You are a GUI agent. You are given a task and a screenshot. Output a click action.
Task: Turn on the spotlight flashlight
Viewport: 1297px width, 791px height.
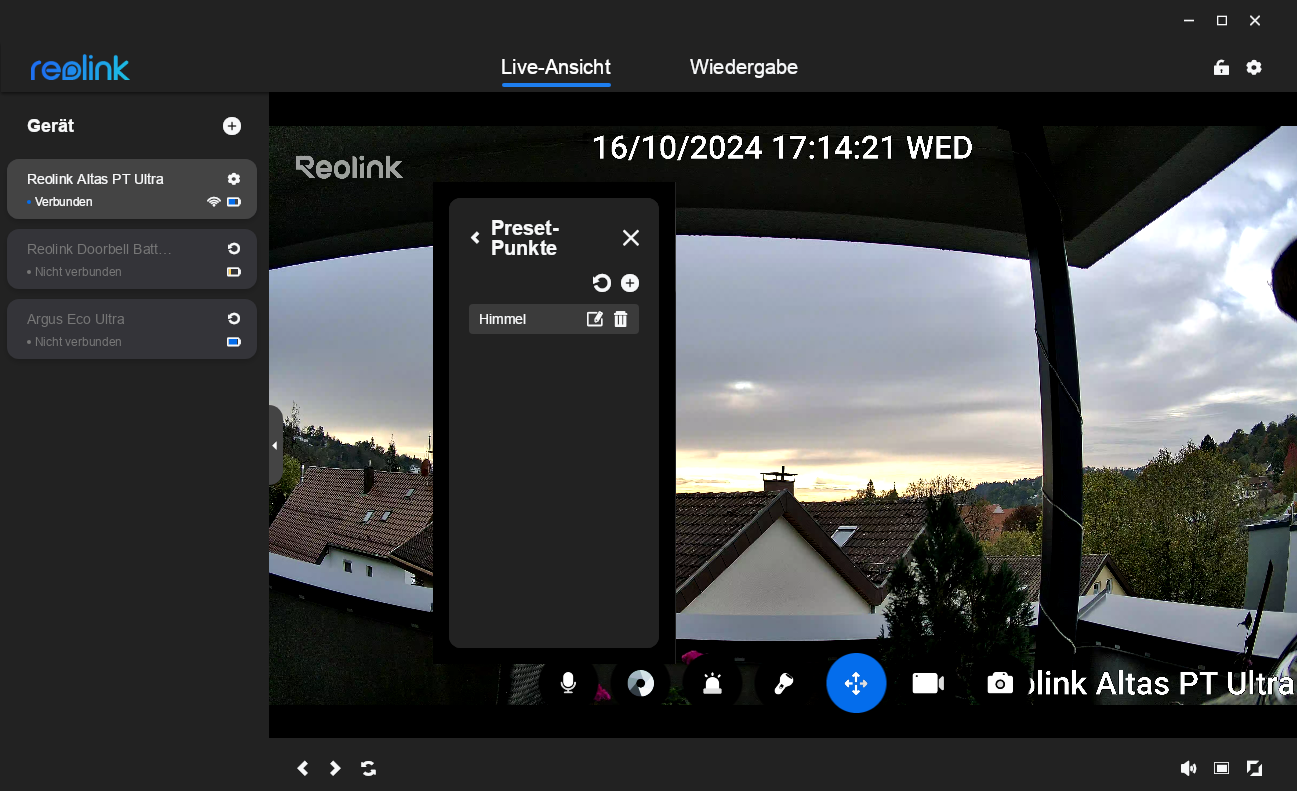[x=784, y=683]
